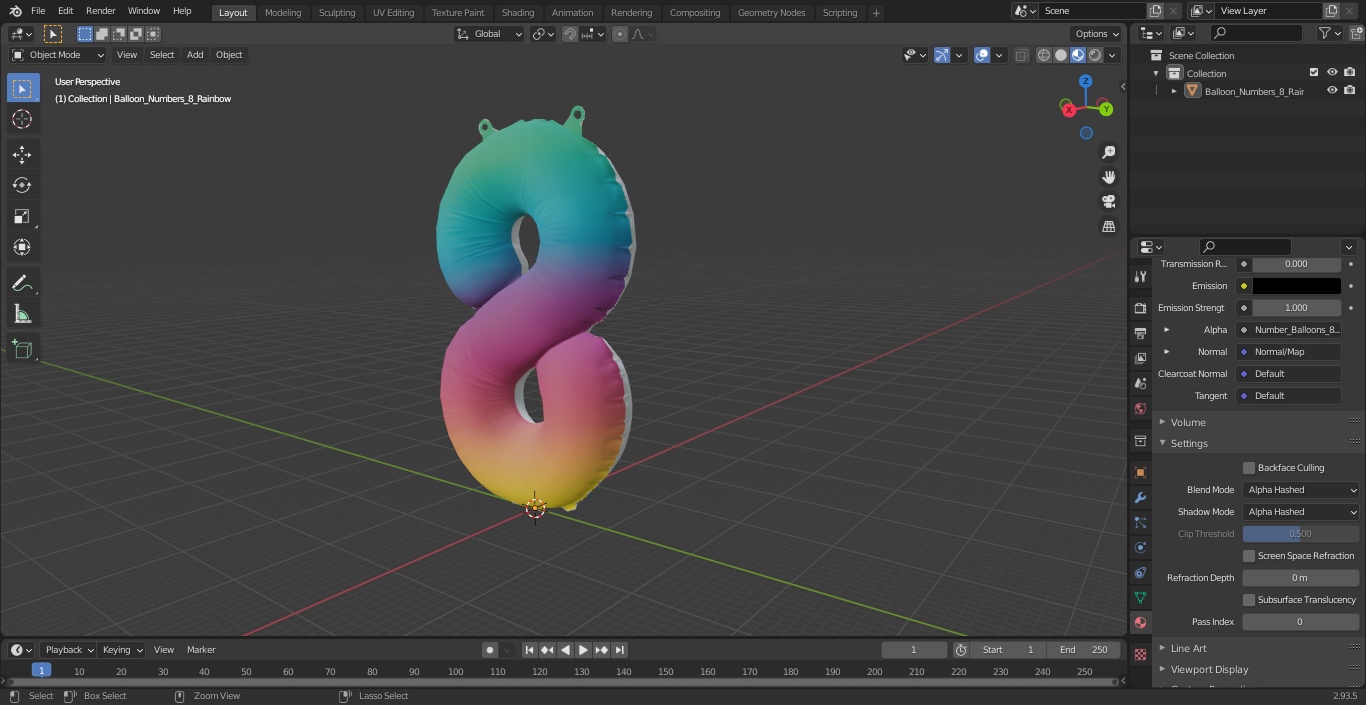Activate the Scale tool

pos(22,216)
